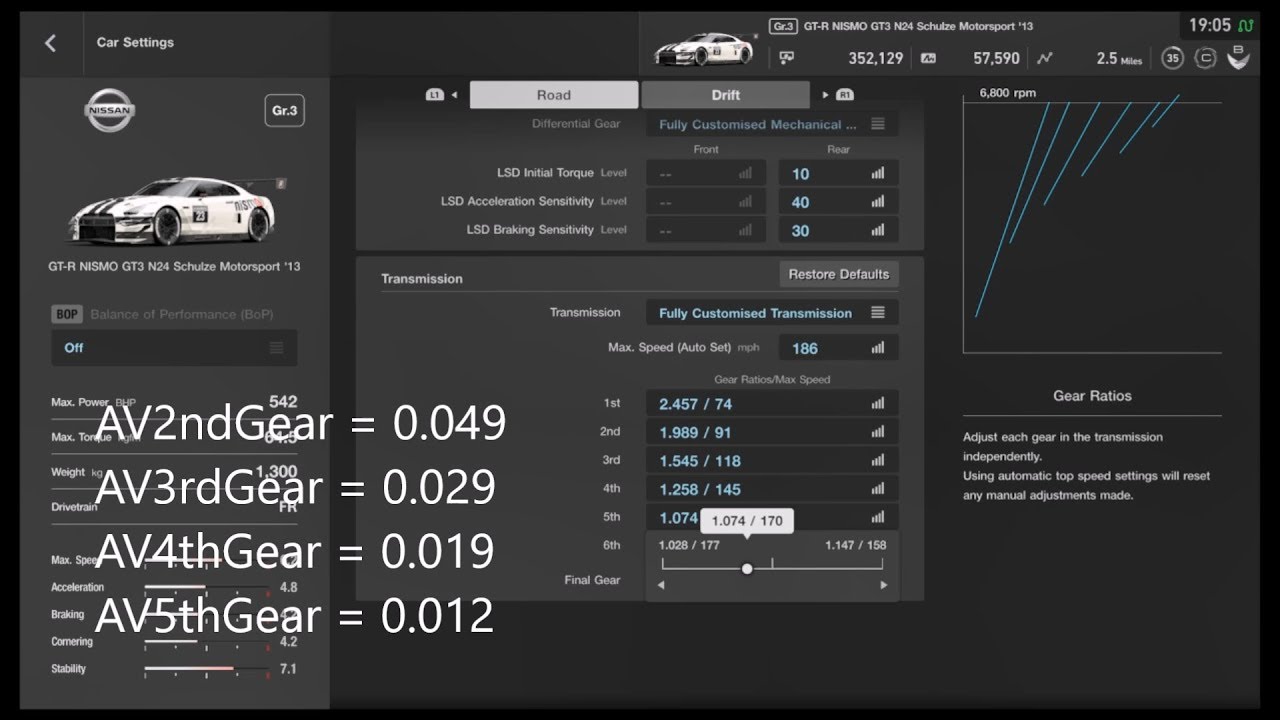Screen dimensions: 1280x720
Task: Click bars icon on rear Initial Torque field
Action: [878, 173]
